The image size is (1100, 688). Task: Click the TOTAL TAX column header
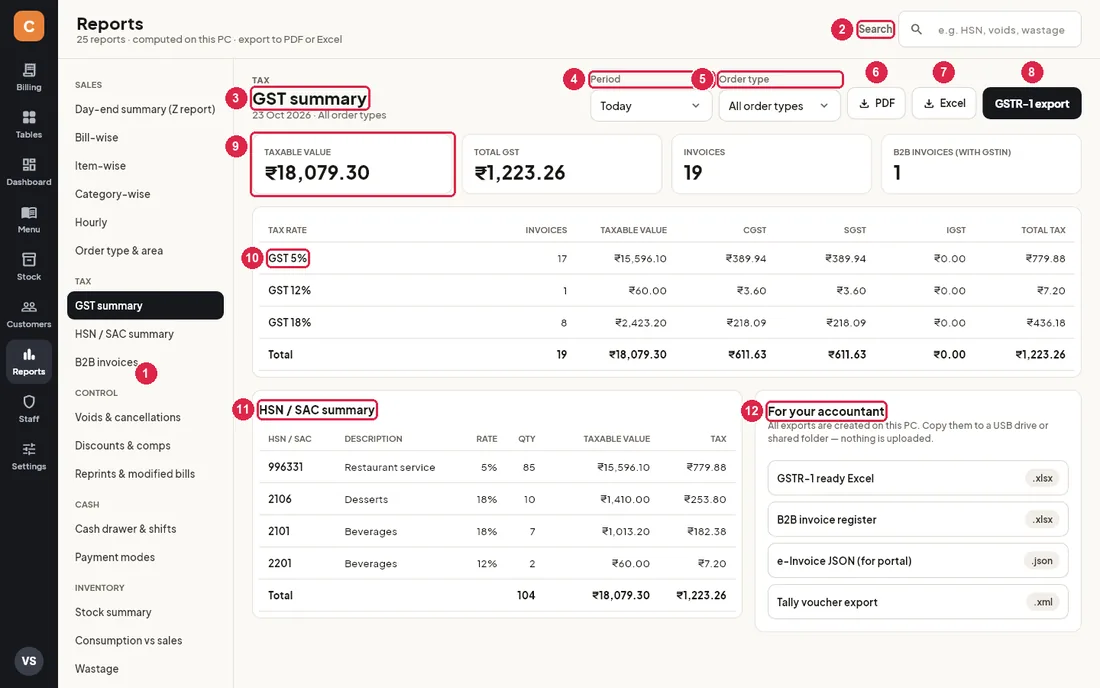coord(1043,230)
